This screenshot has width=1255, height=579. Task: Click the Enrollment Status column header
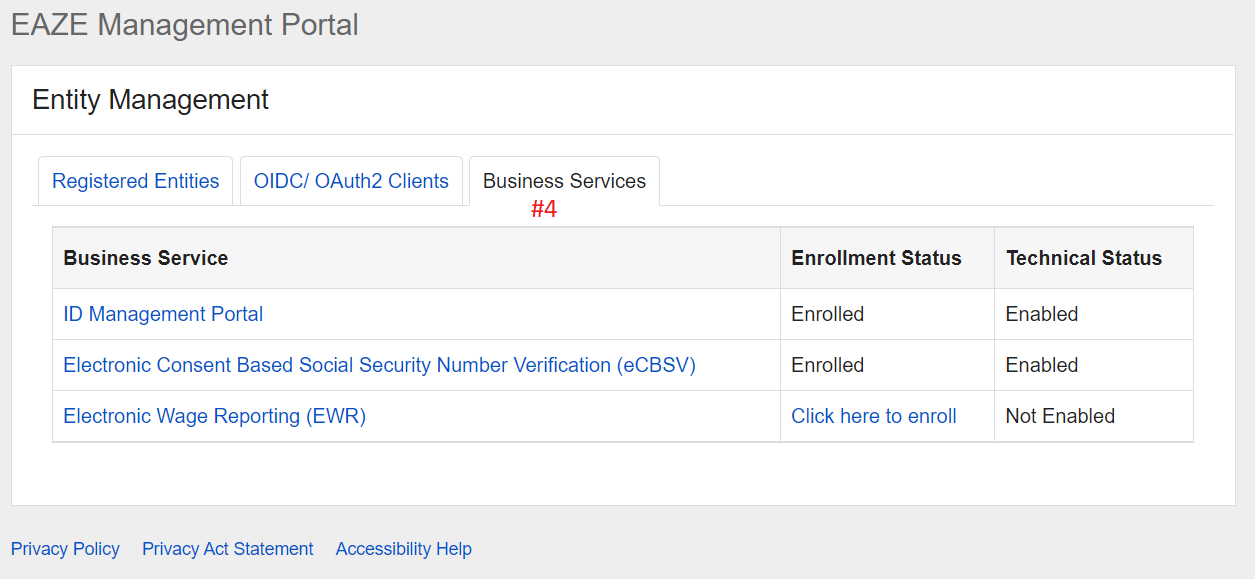876,258
